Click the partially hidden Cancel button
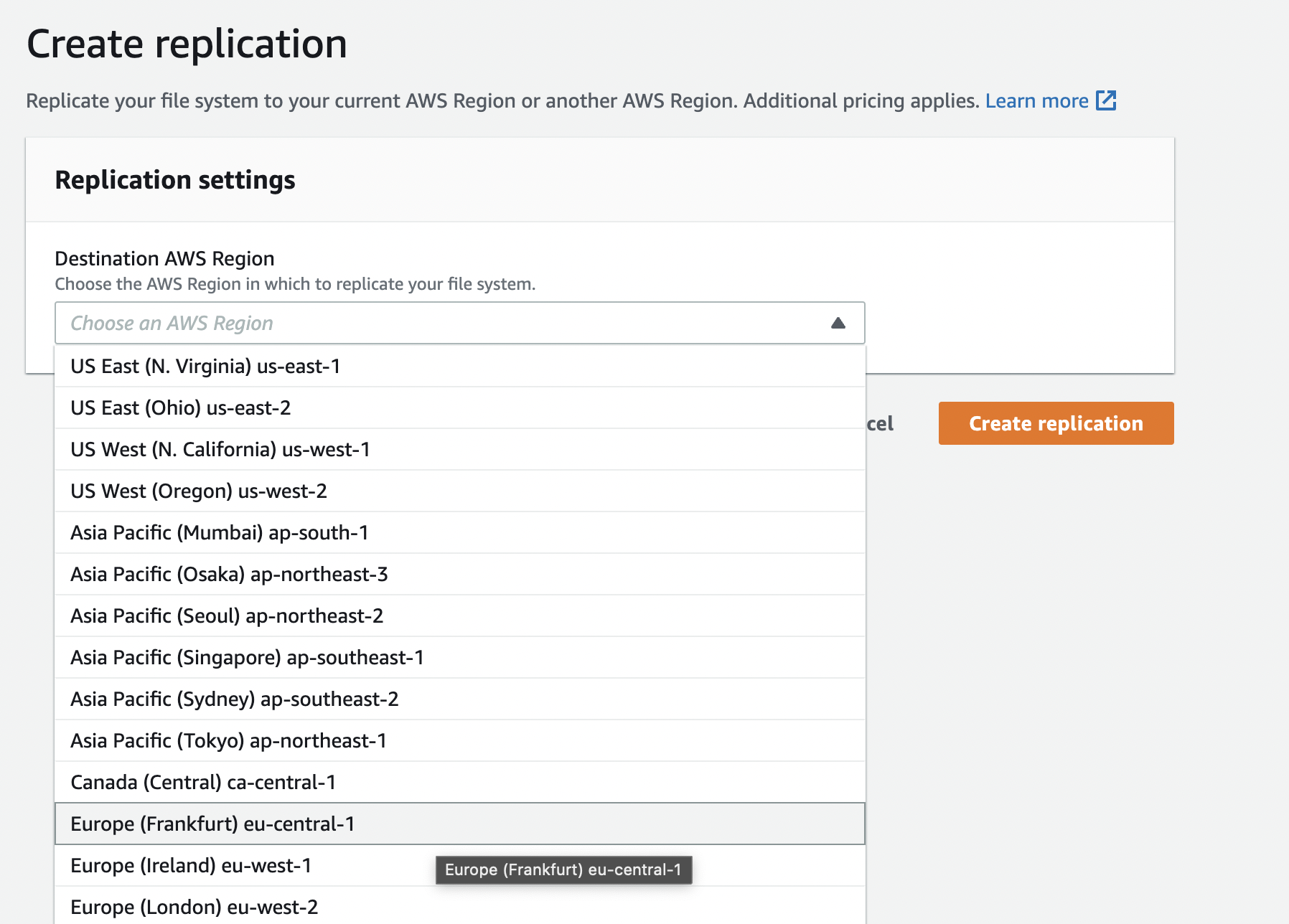1289x924 pixels. (880, 423)
